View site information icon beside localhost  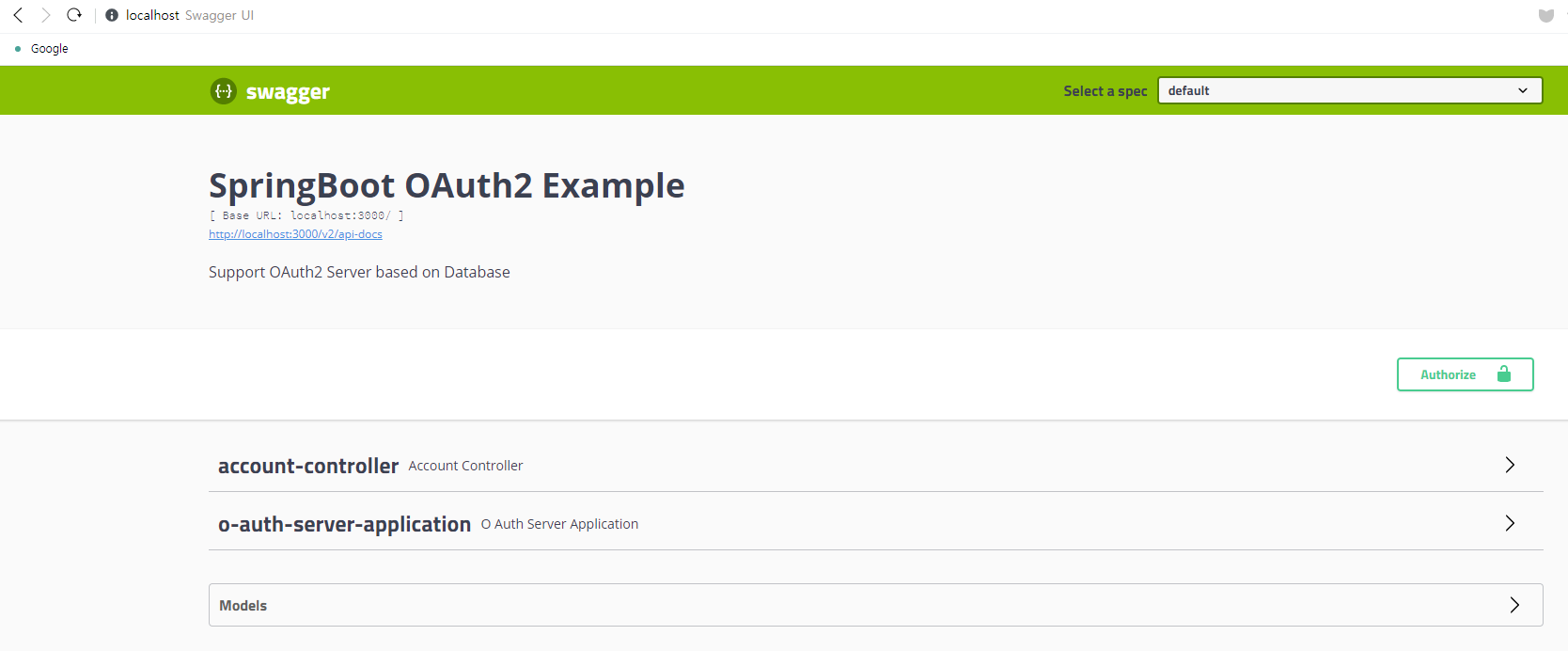(x=112, y=15)
